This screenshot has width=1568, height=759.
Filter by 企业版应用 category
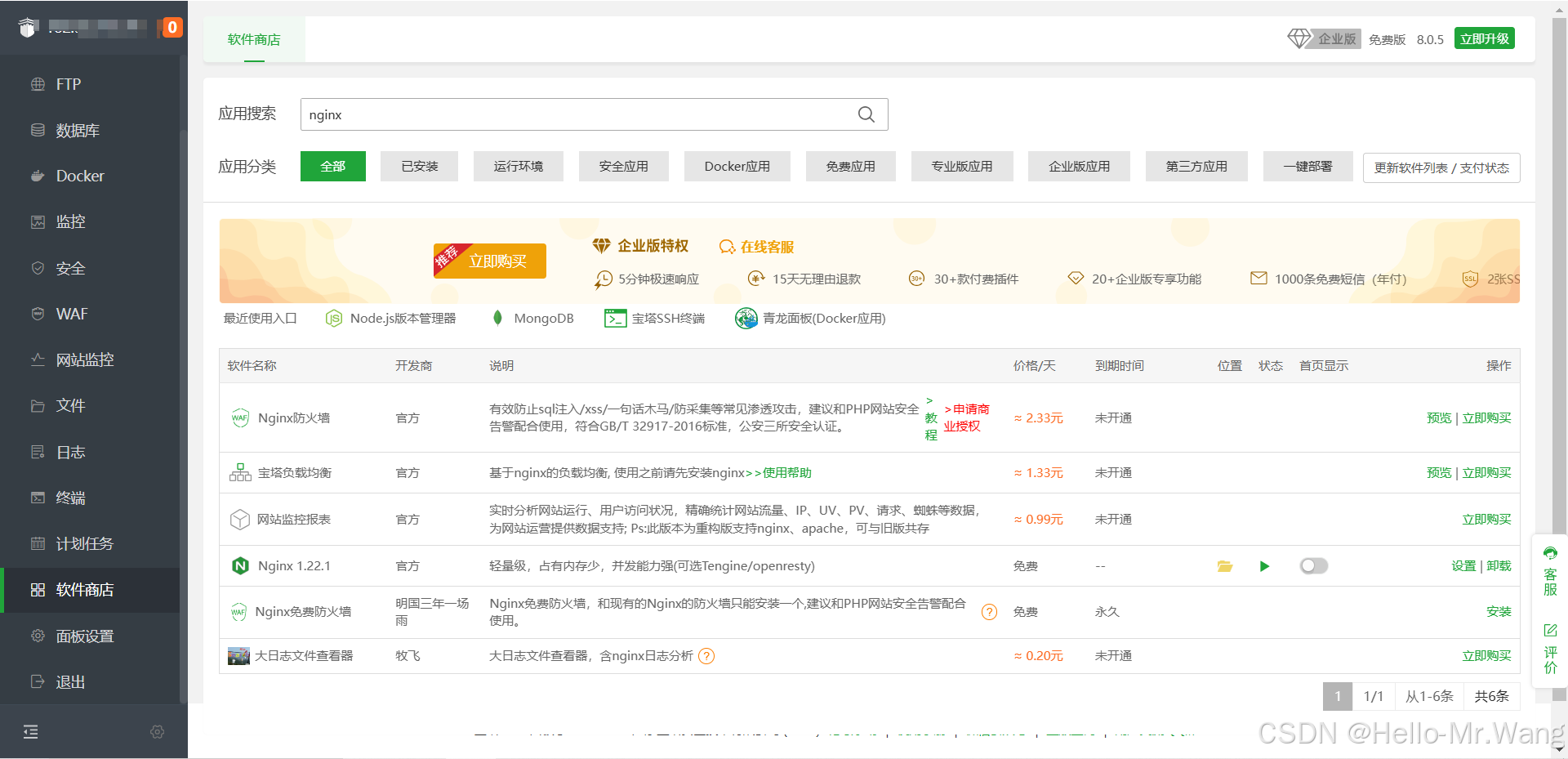point(1080,166)
